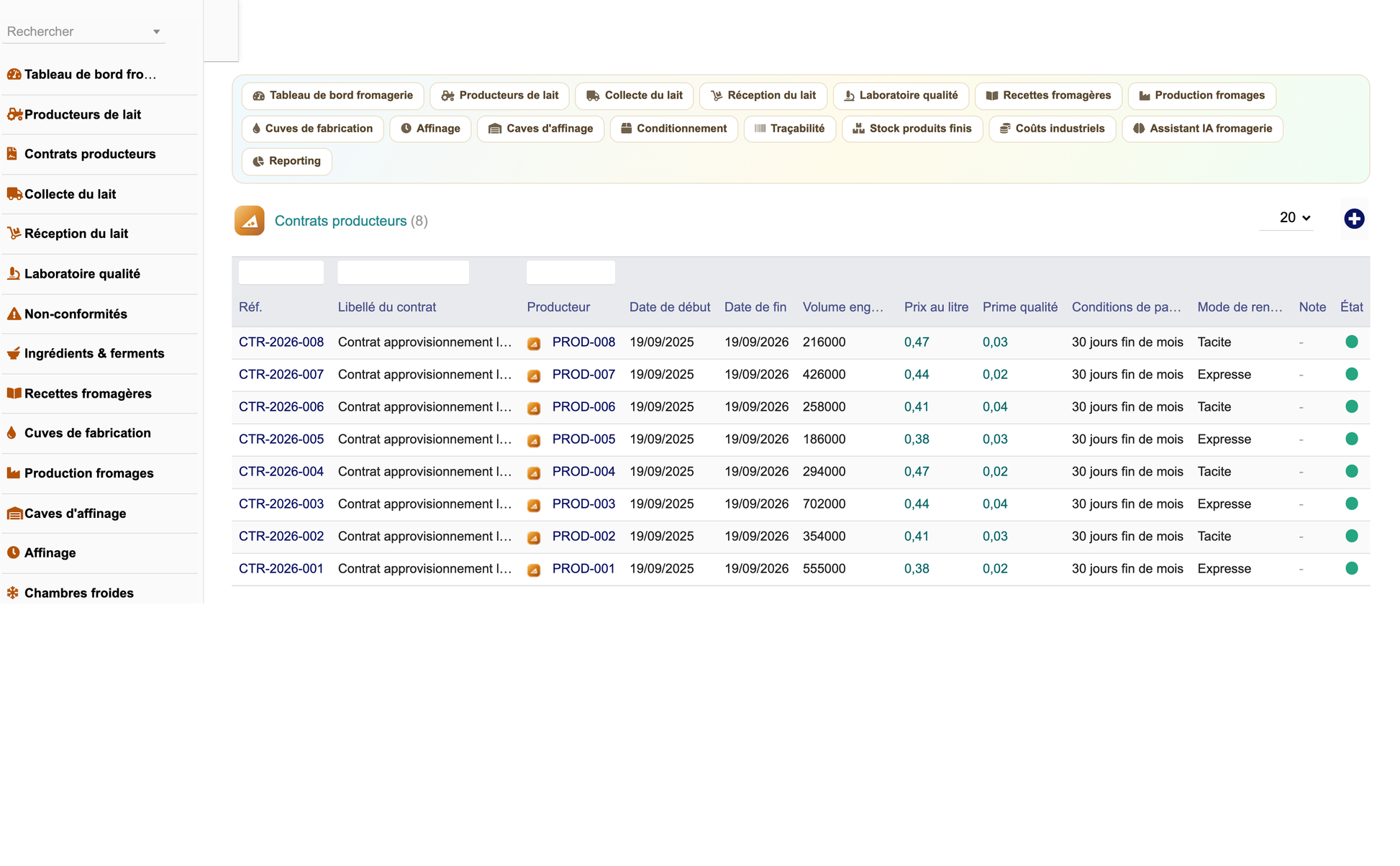This screenshot has height=866, width=1400.
Task: Open the Rechercher dropdown in the sidebar
Action: [x=83, y=32]
